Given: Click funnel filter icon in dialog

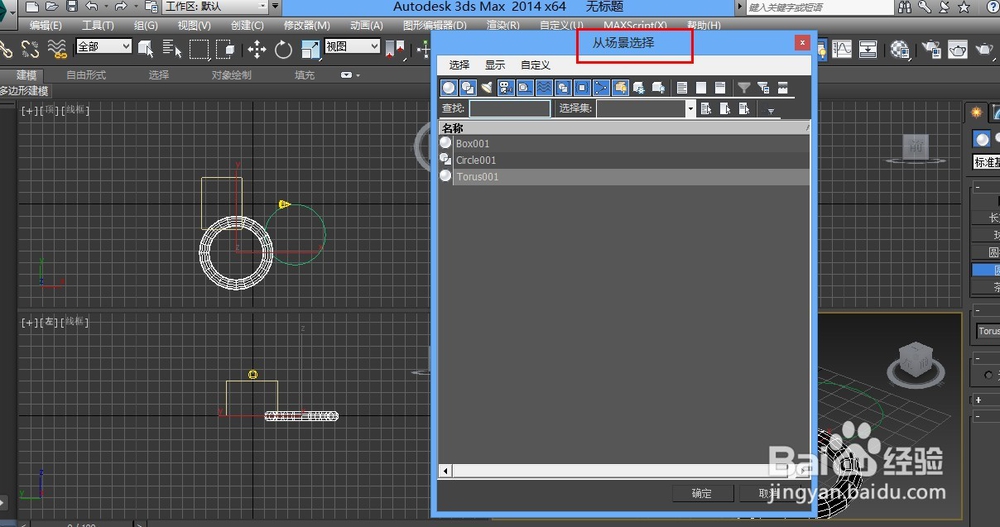Looking at the screenshot, I should pyautogui.click(x=744, y=87).
